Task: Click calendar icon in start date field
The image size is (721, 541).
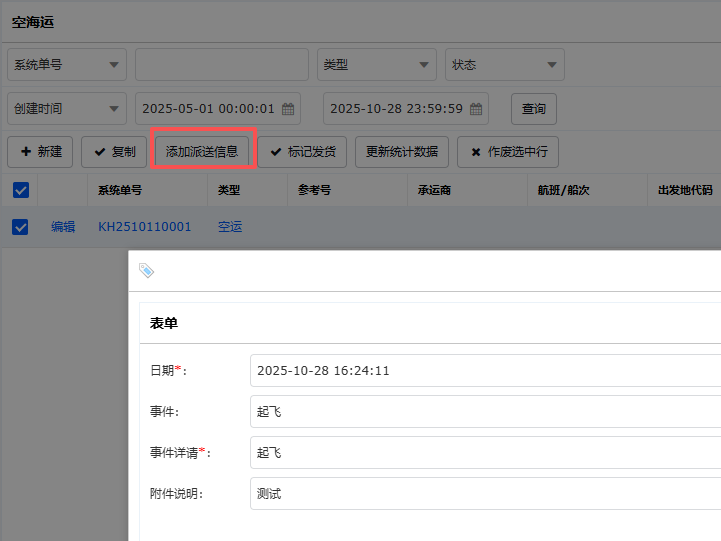Action: 288,109
